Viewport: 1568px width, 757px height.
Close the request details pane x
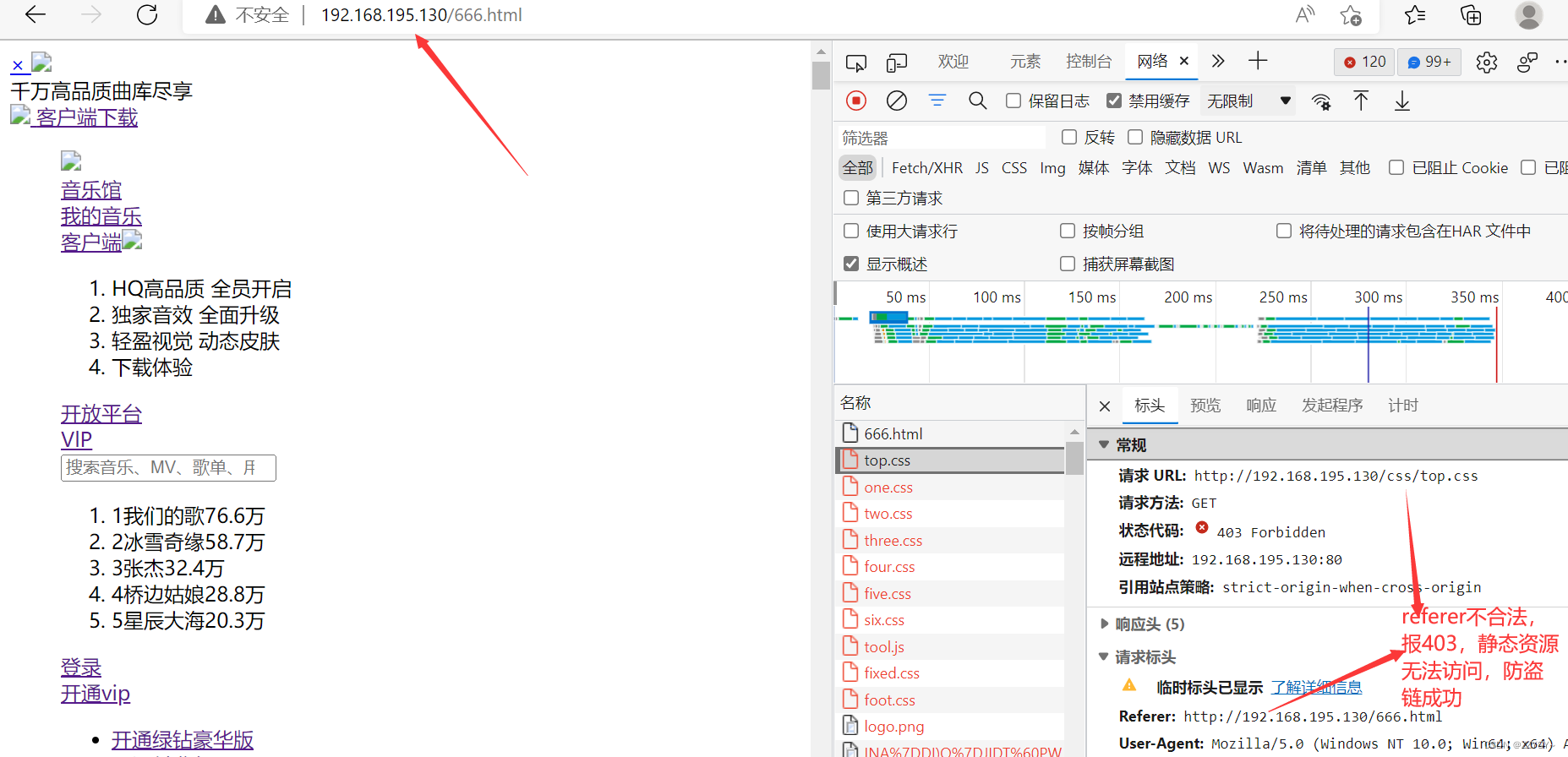1105,406
